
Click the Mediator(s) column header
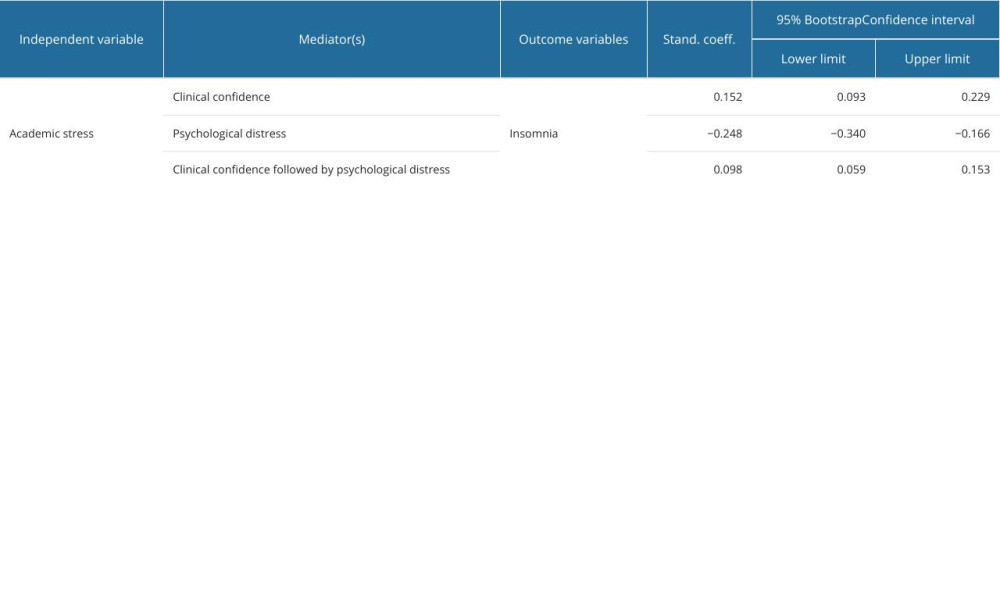click(332, 40)
